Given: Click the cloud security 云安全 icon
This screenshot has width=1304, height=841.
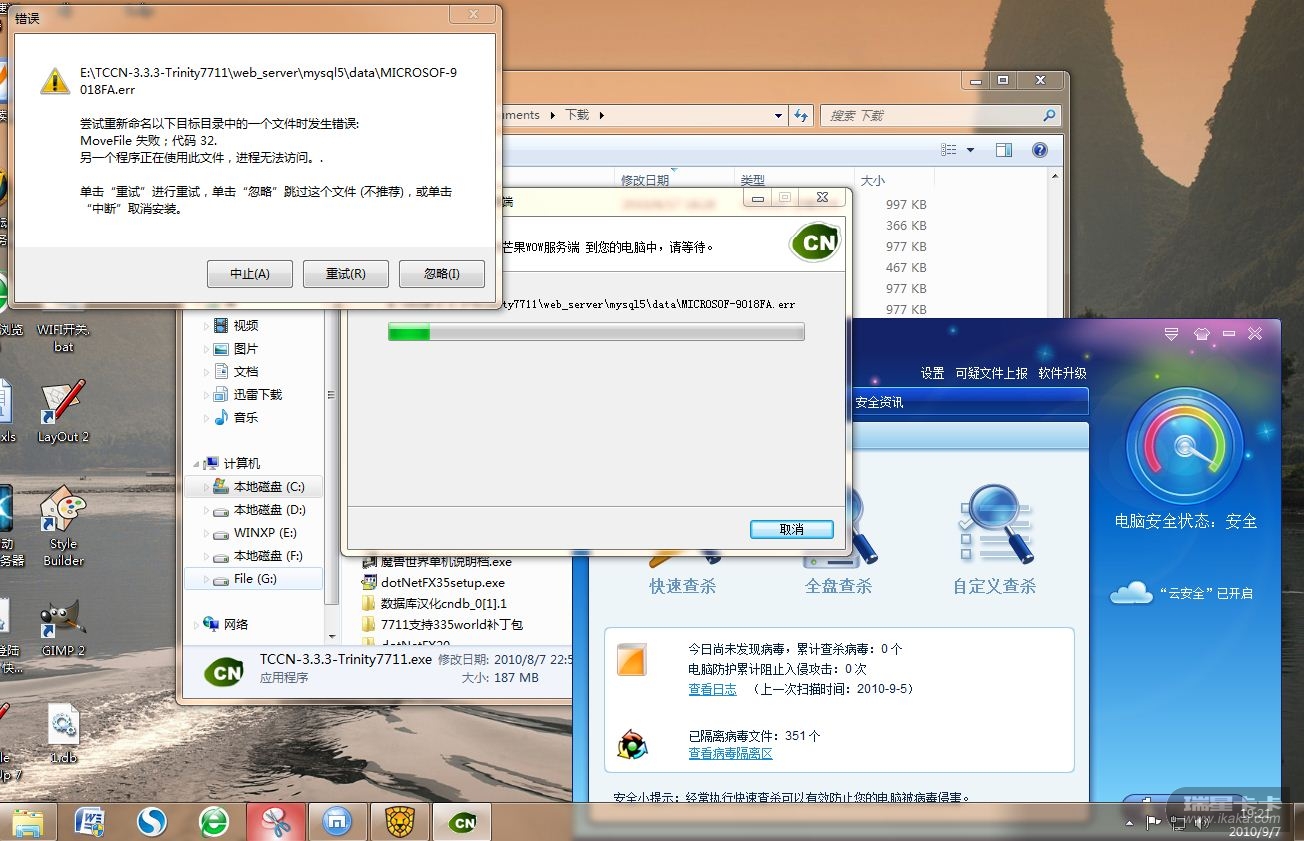Looking at the screenshot, I should click(1132, 592).
